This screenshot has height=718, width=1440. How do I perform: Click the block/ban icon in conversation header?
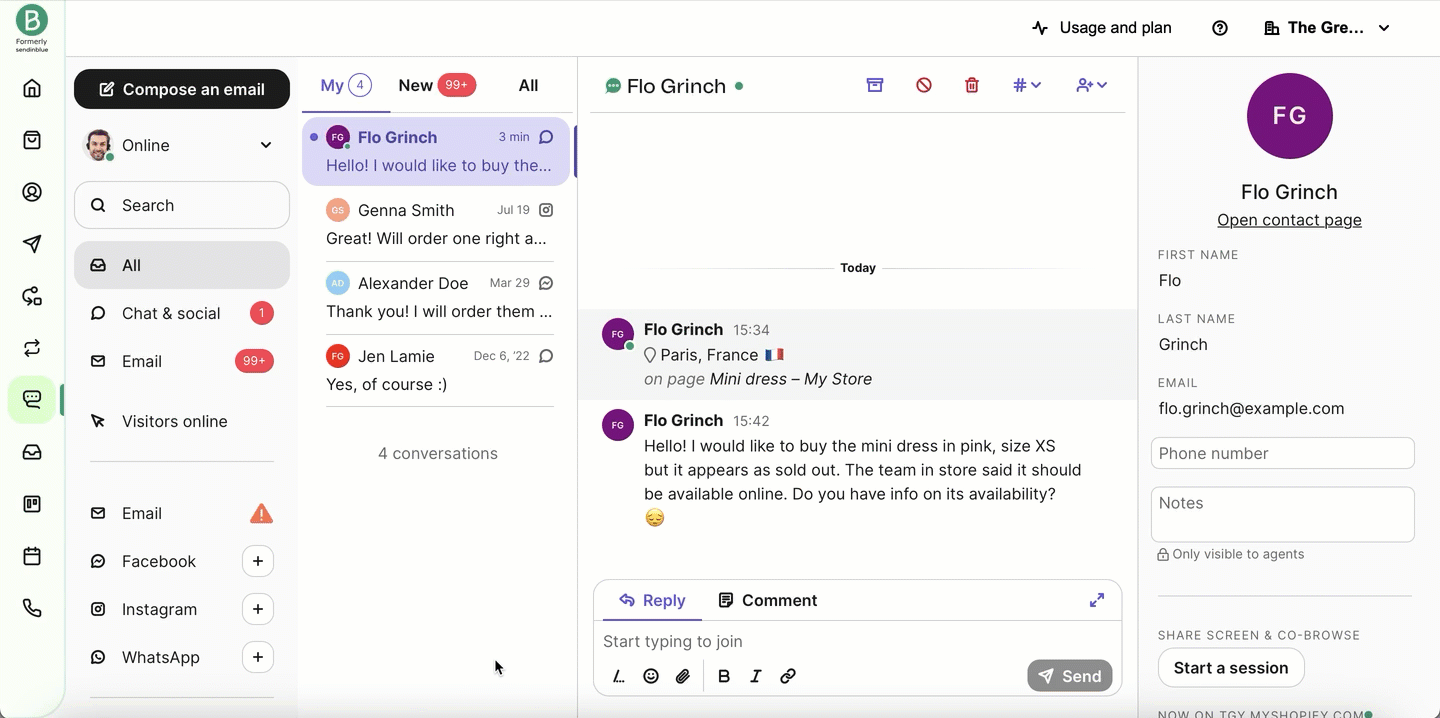click(924, 86)
